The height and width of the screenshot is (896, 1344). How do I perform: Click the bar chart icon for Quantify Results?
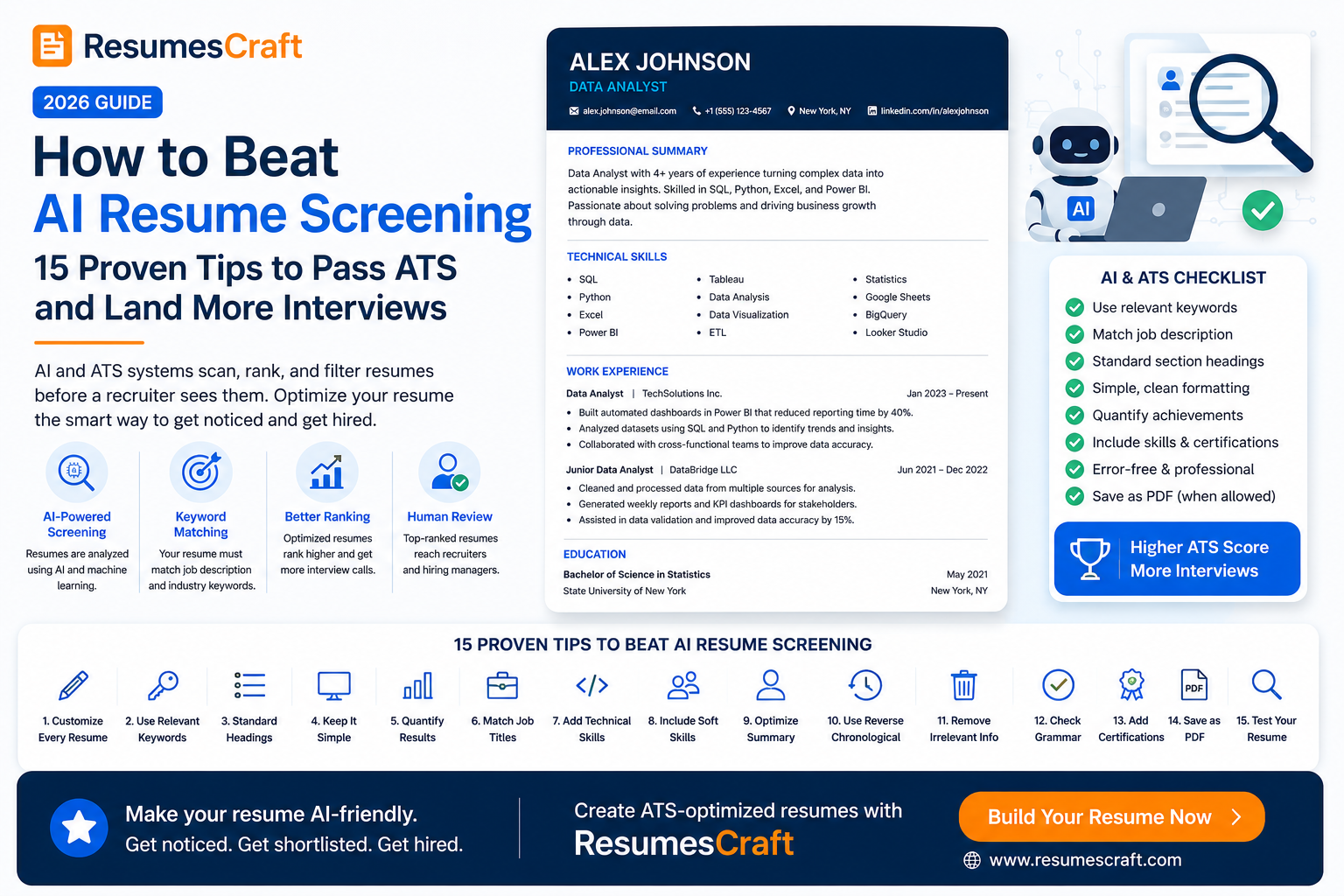tap(417, 685)
